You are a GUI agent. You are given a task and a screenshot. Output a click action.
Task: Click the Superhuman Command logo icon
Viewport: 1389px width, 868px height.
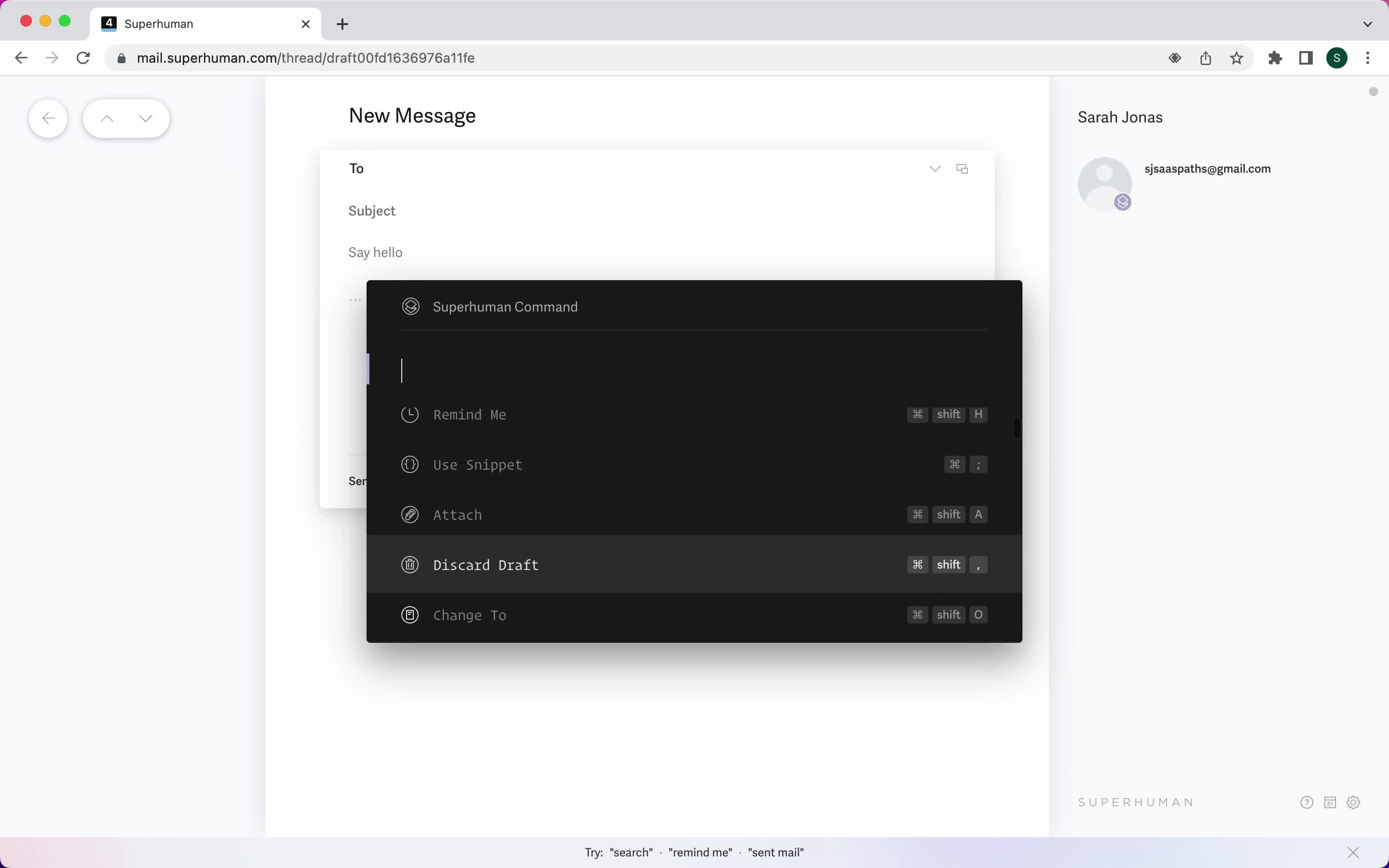pyautogui.click(x=411, y=307)
